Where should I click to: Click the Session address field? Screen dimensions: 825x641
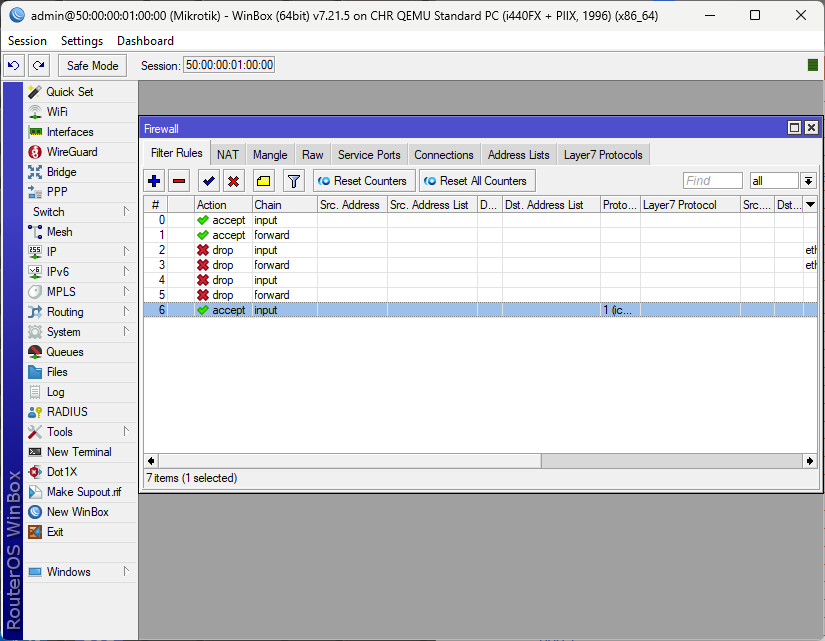tap(229, 65)
